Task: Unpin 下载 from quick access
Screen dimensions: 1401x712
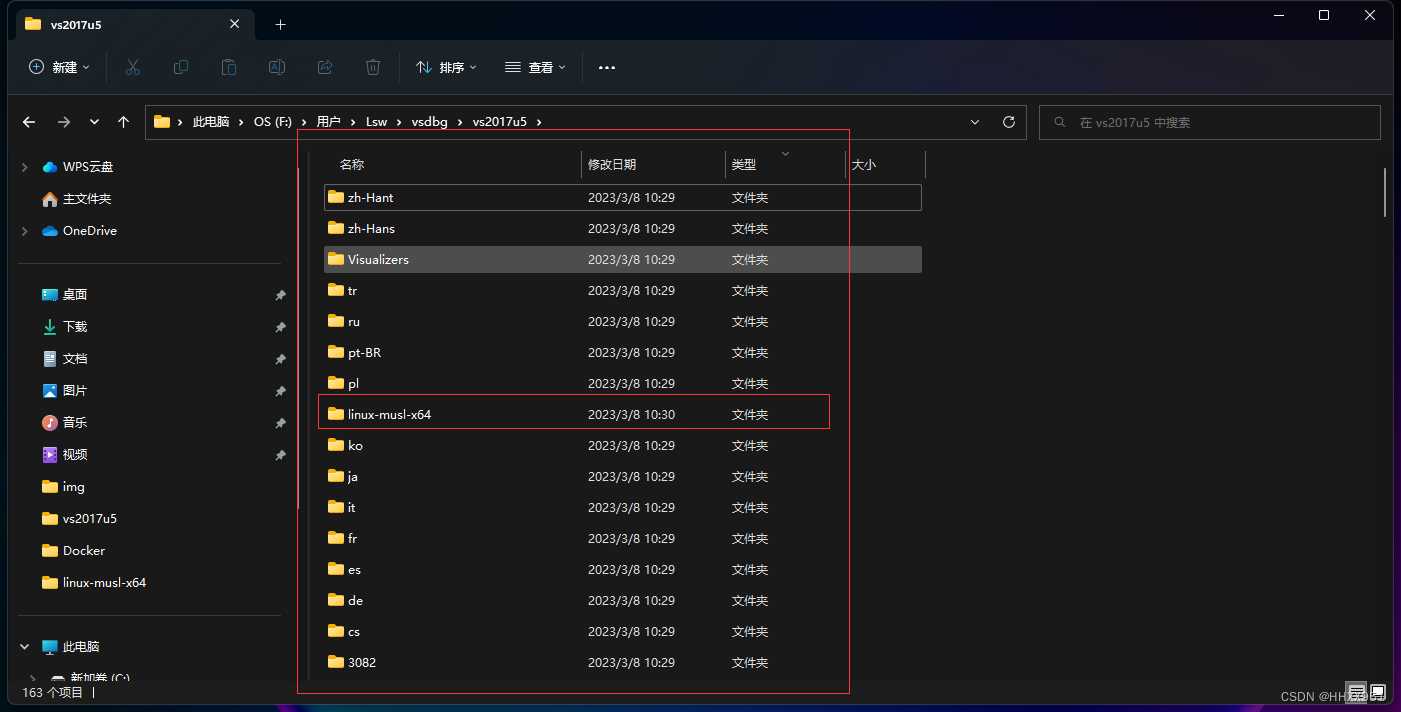Action: pyautogui.click(x=281, y=326)
